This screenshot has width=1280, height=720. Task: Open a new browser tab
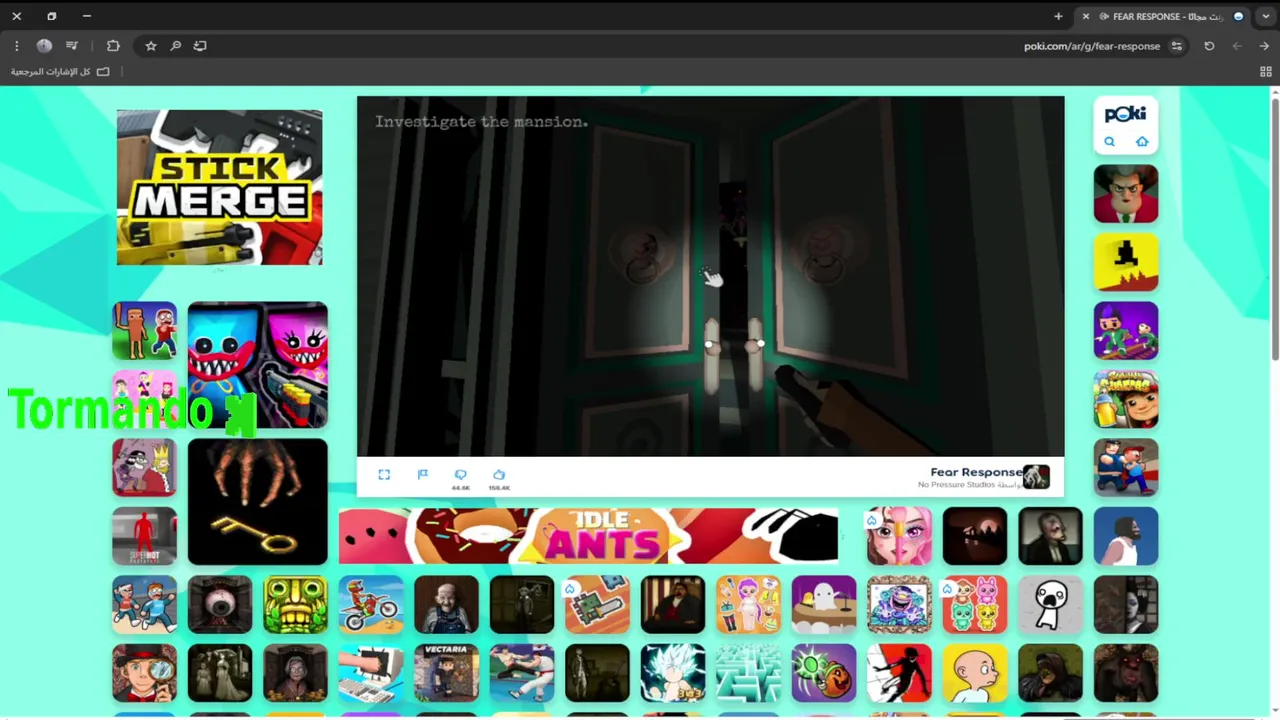click(1058, 16)
